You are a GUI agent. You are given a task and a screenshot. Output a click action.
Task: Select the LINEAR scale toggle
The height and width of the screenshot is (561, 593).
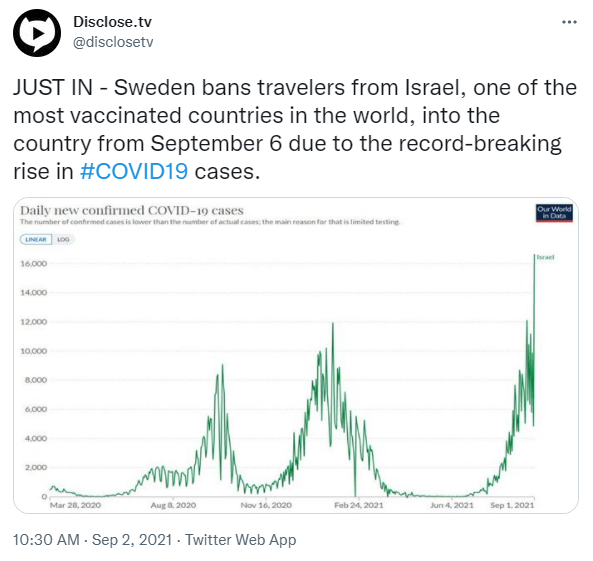point(36,239)
